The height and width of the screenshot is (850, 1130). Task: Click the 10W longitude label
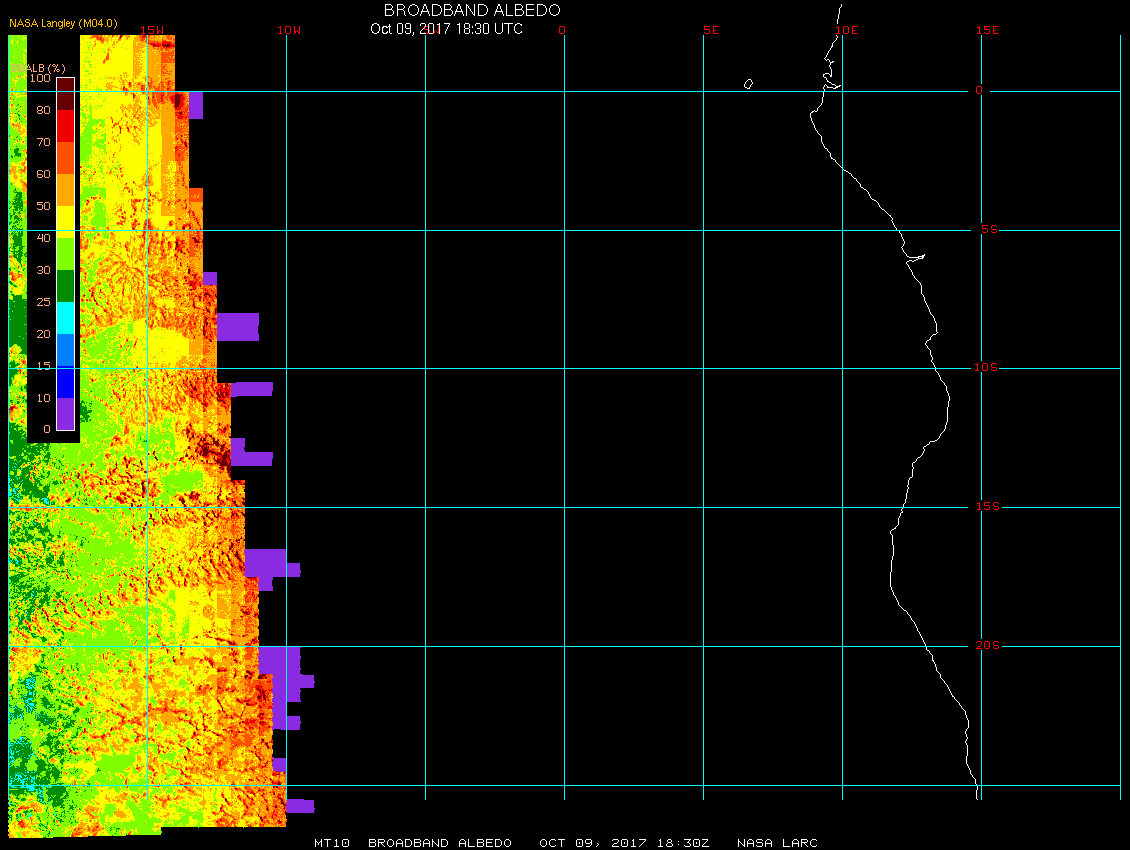tap(288, 30)
